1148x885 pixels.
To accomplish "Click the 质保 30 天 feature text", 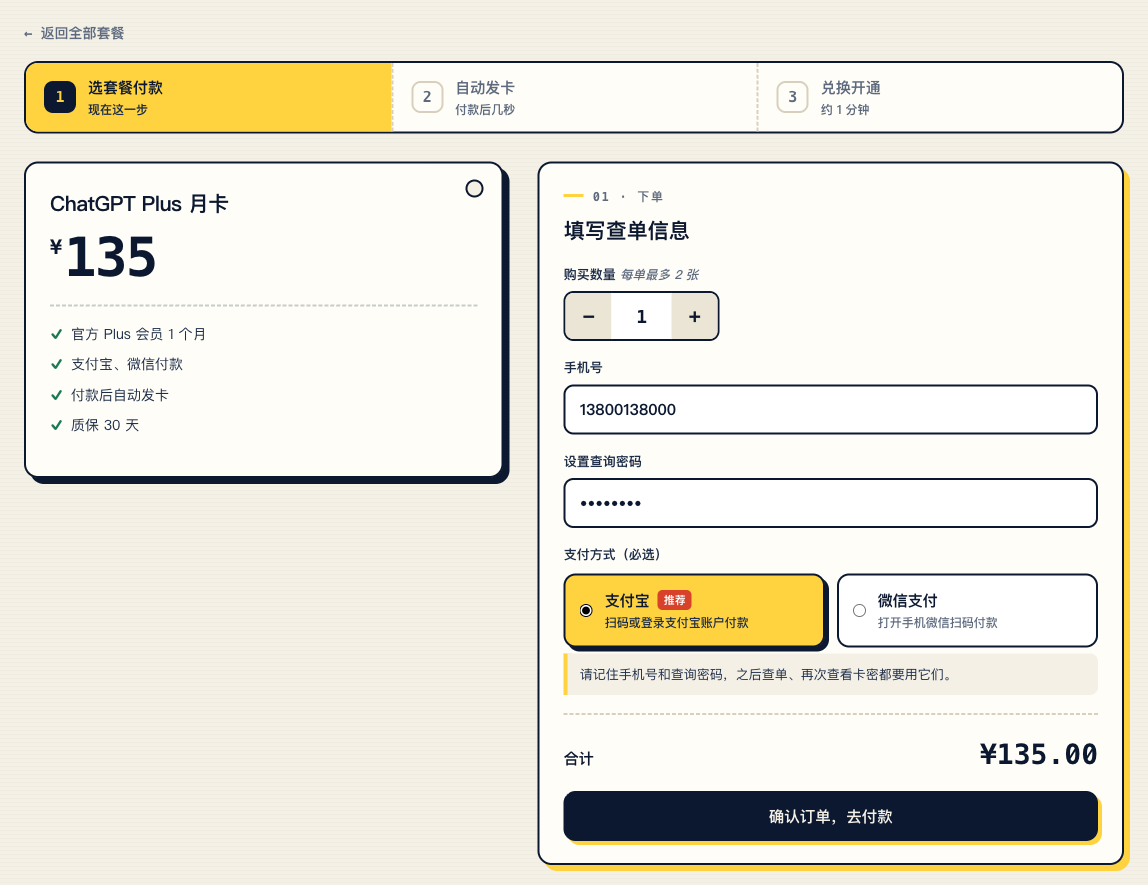I will 105,425.
